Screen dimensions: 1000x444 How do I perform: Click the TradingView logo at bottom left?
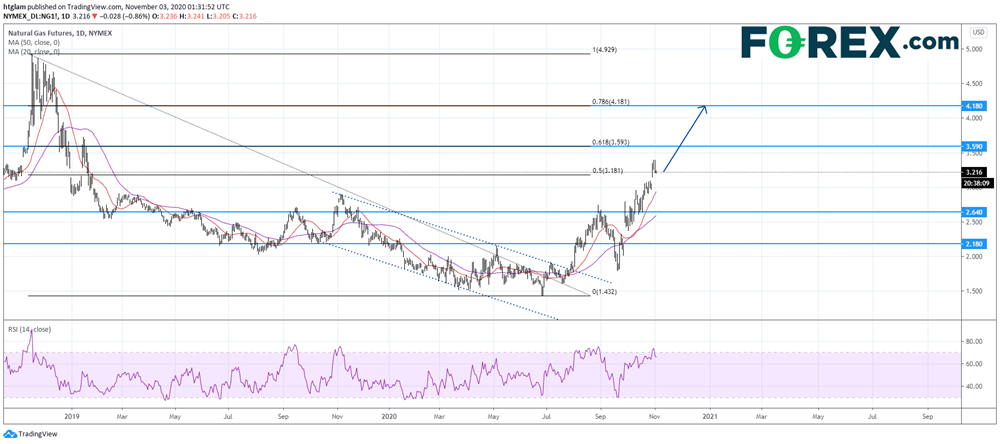pos(29,434)
